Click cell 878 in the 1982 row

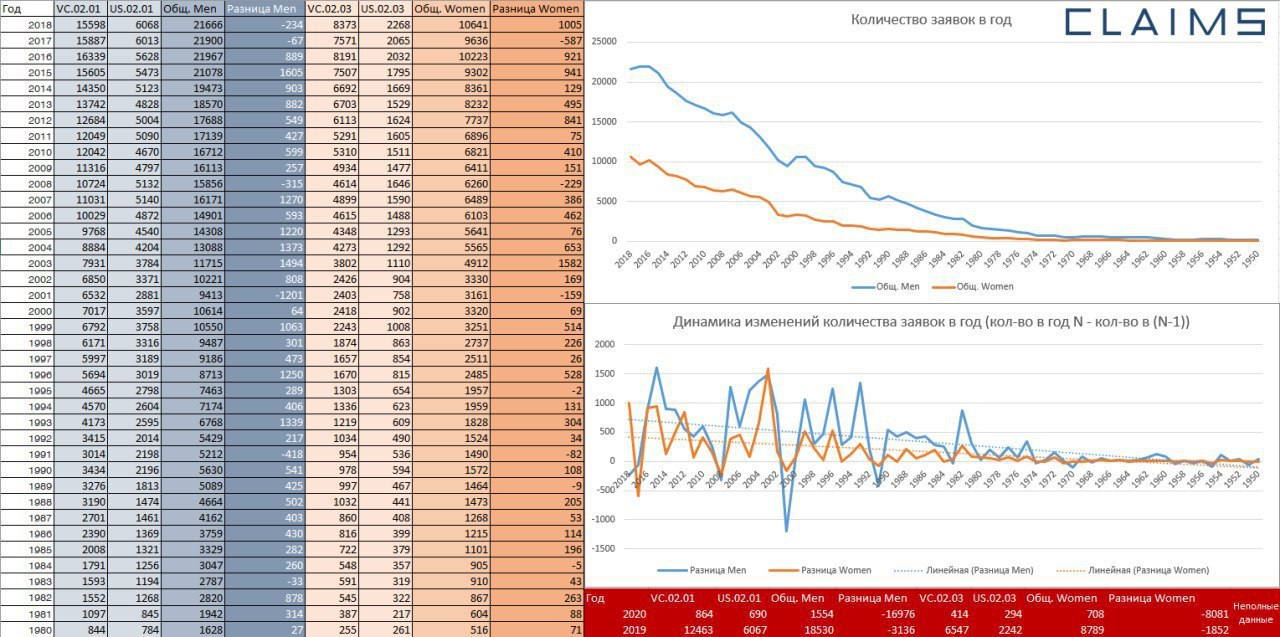[x=264, y=598]
